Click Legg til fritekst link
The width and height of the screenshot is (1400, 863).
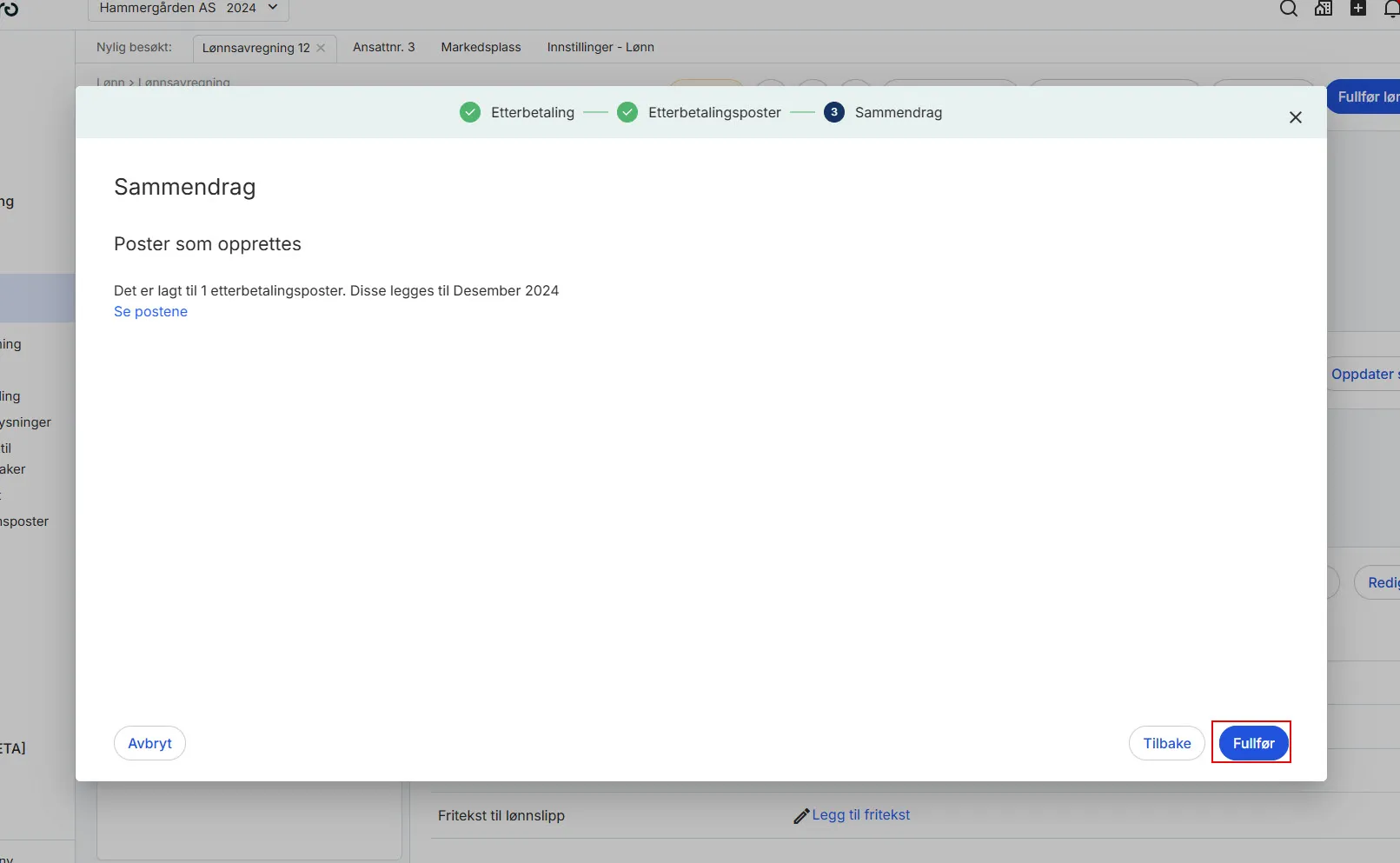point(860,814)
